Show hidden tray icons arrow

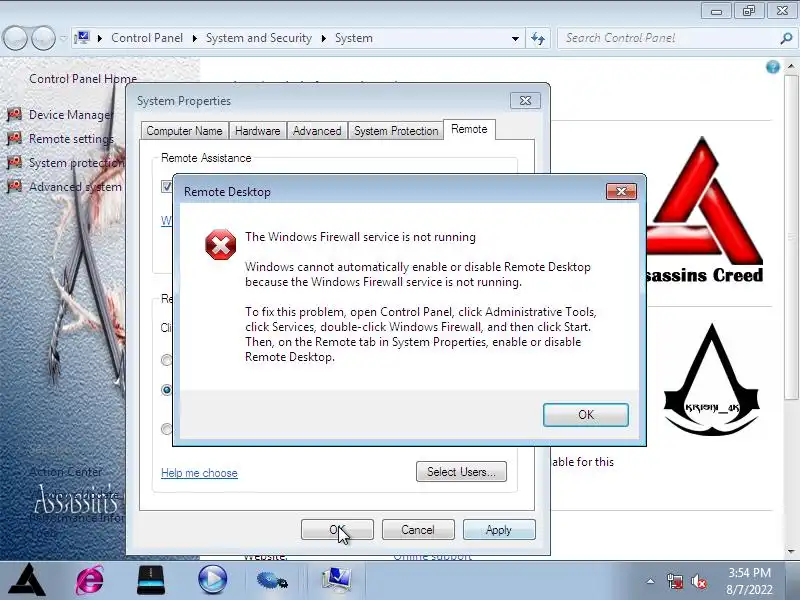tap(650, 581)
